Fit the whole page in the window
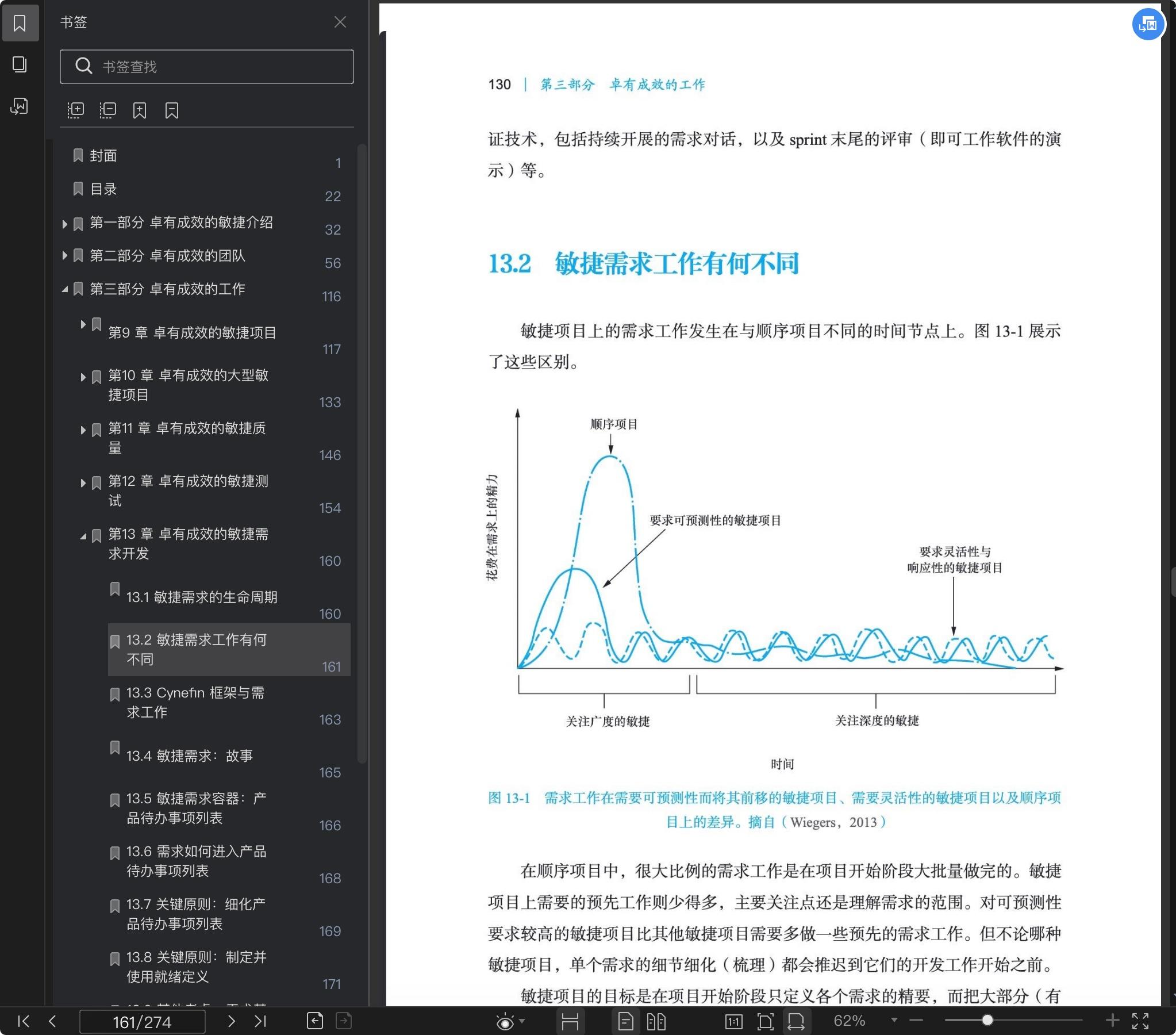The image size is (1176, 1035). coord(765,1022)
